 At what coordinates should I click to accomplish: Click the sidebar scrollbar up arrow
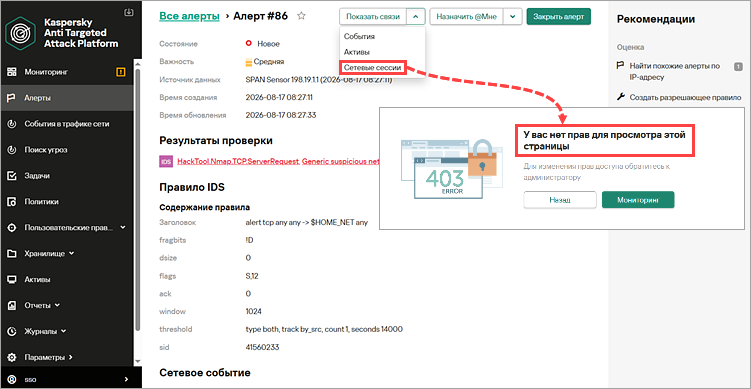click(x=138, y=63)
